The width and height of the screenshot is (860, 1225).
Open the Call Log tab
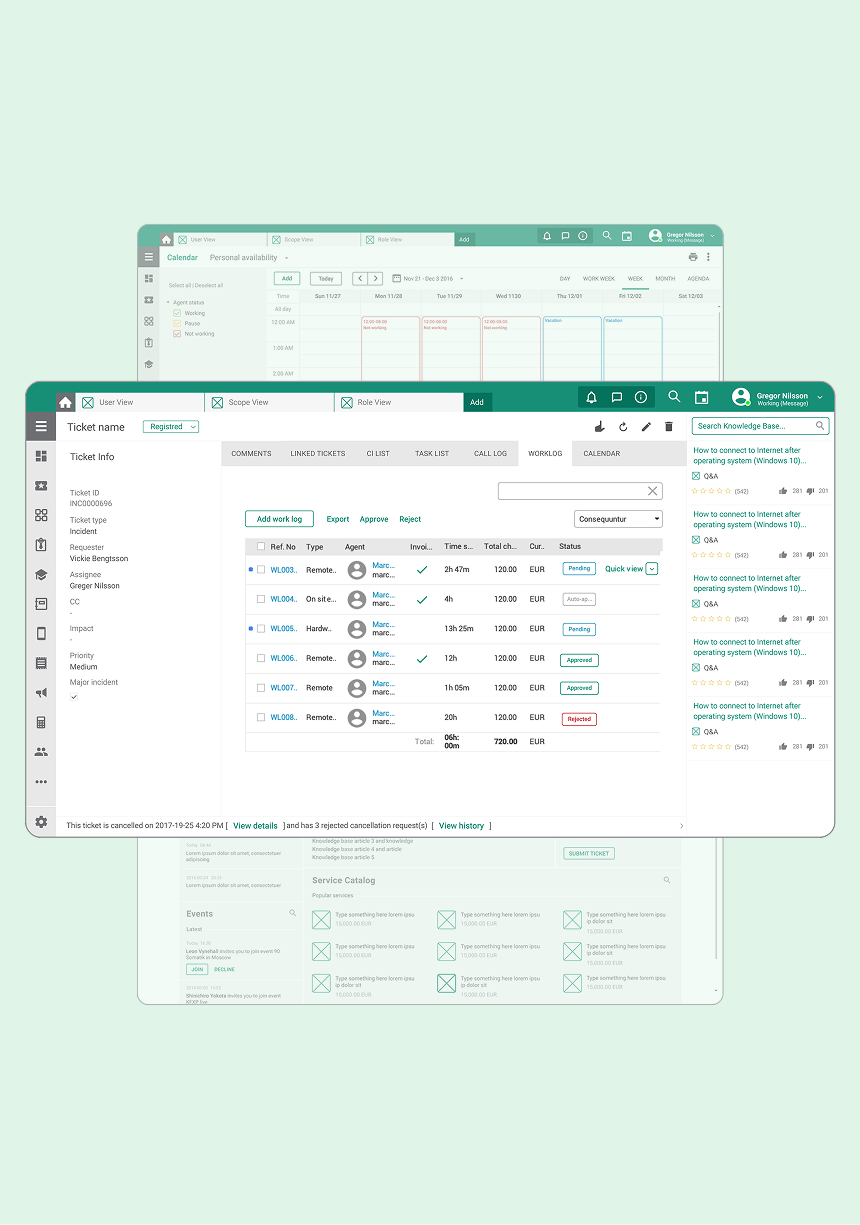(490, 454)
